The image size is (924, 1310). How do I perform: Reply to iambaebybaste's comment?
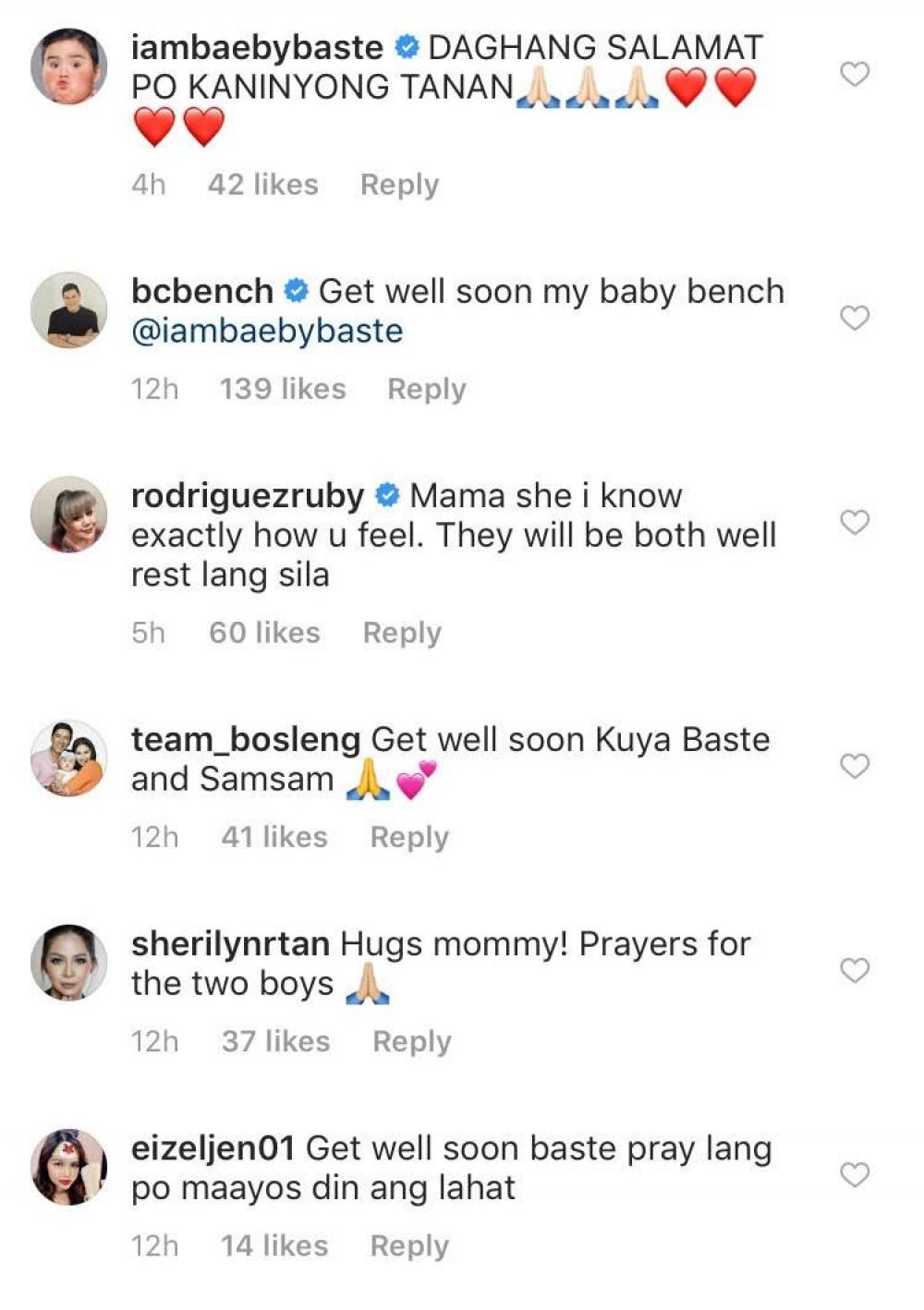pos(399,185)
